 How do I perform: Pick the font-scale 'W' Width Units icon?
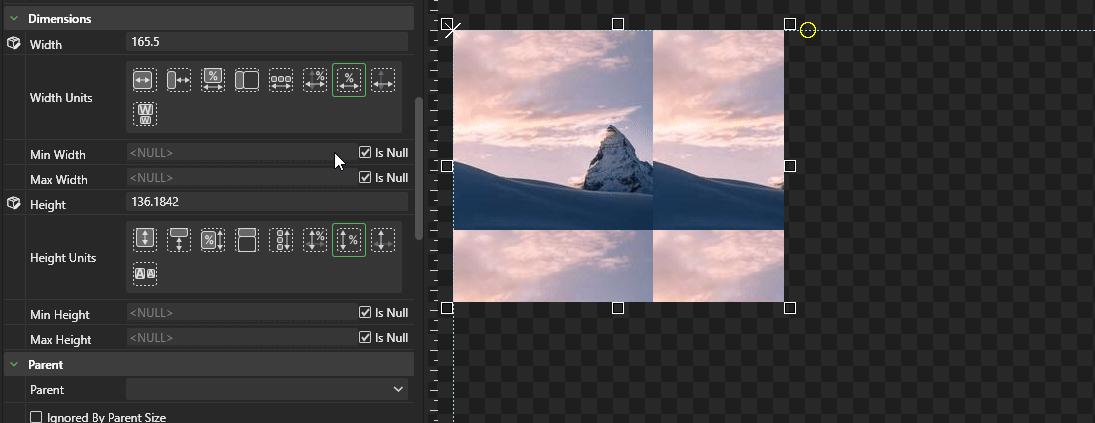(x=144, y=114)
